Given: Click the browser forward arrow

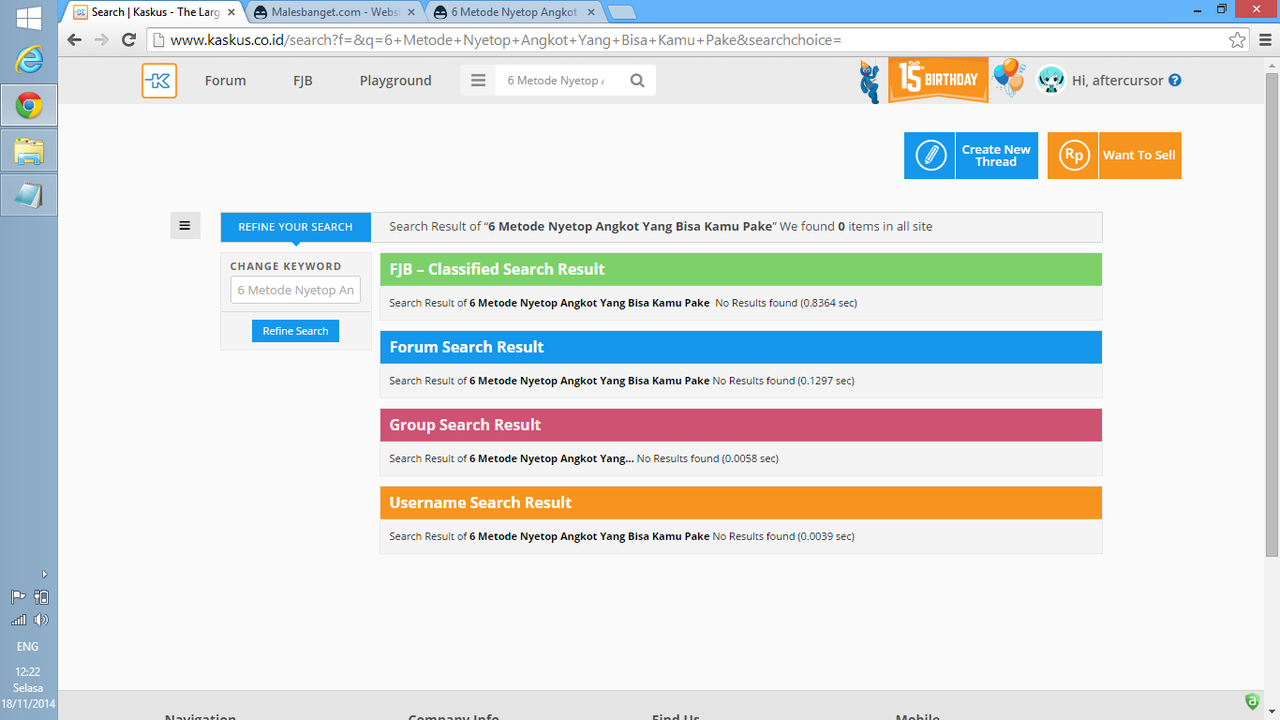Looking at the screenshot, I should coord(101,40).
